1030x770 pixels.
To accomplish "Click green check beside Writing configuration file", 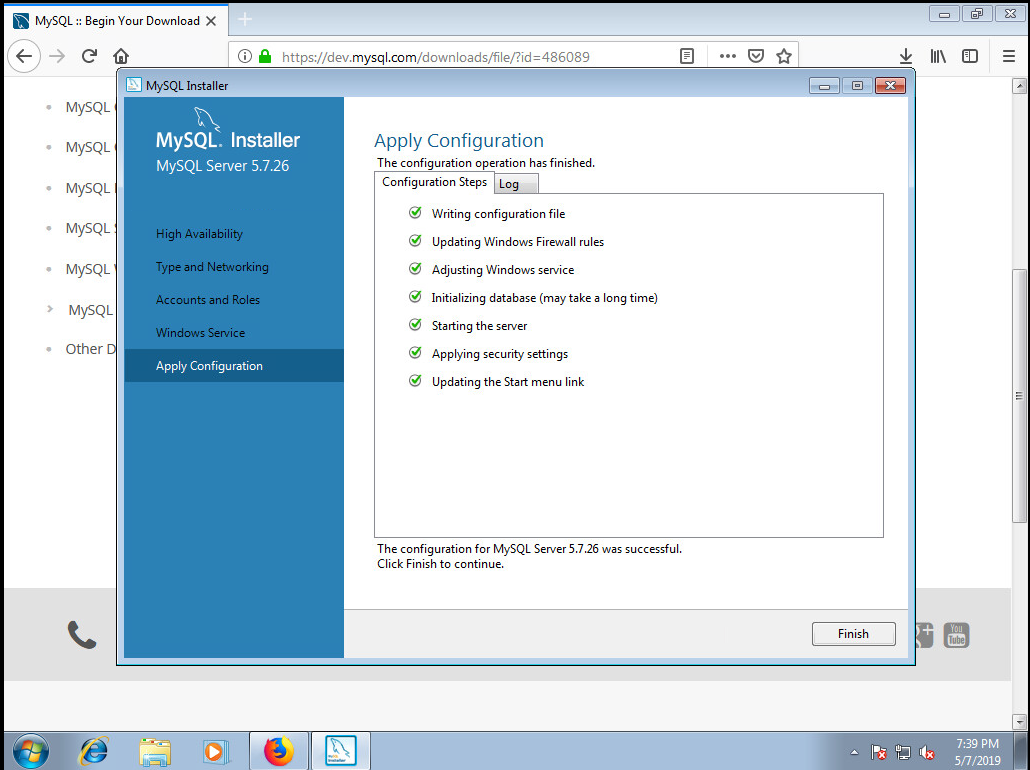I will click(415, 212).
